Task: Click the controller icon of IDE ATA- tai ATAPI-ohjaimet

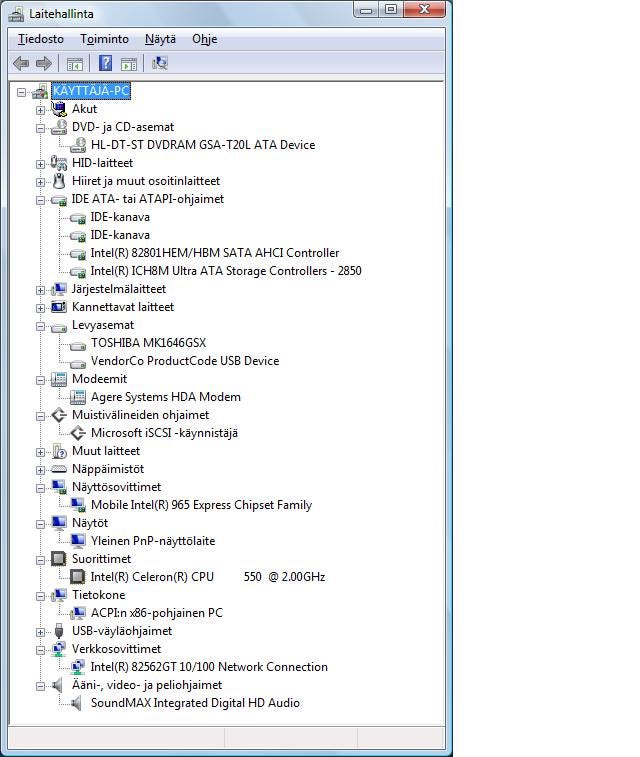Action: 59,199
